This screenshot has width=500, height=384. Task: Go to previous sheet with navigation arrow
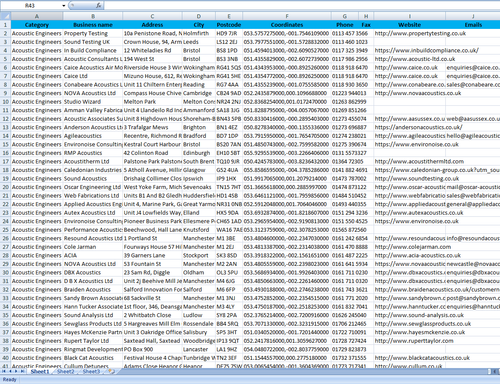[10, 371]
